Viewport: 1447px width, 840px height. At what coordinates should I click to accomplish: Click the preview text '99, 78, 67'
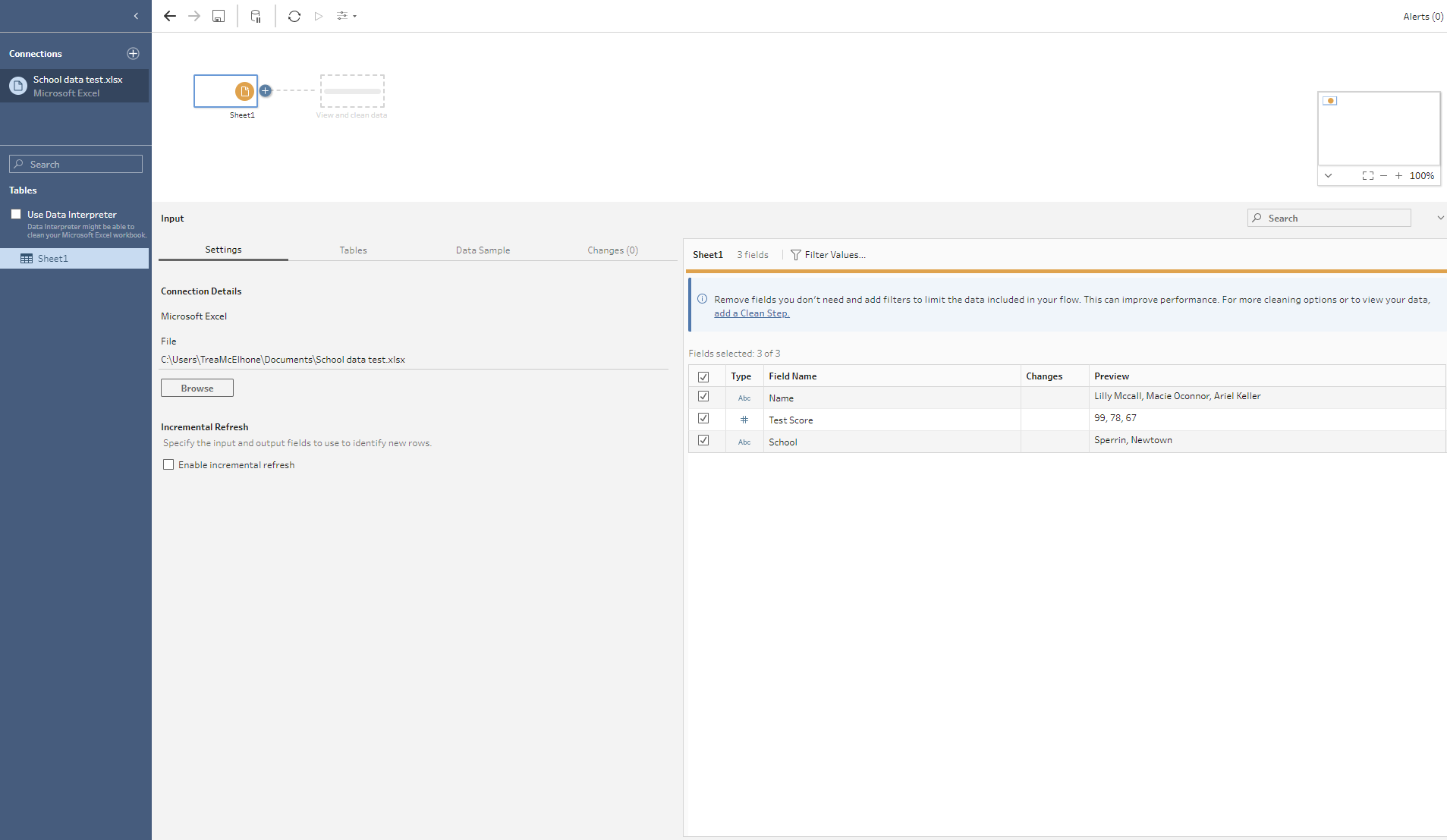click(x=1115, y=418)
